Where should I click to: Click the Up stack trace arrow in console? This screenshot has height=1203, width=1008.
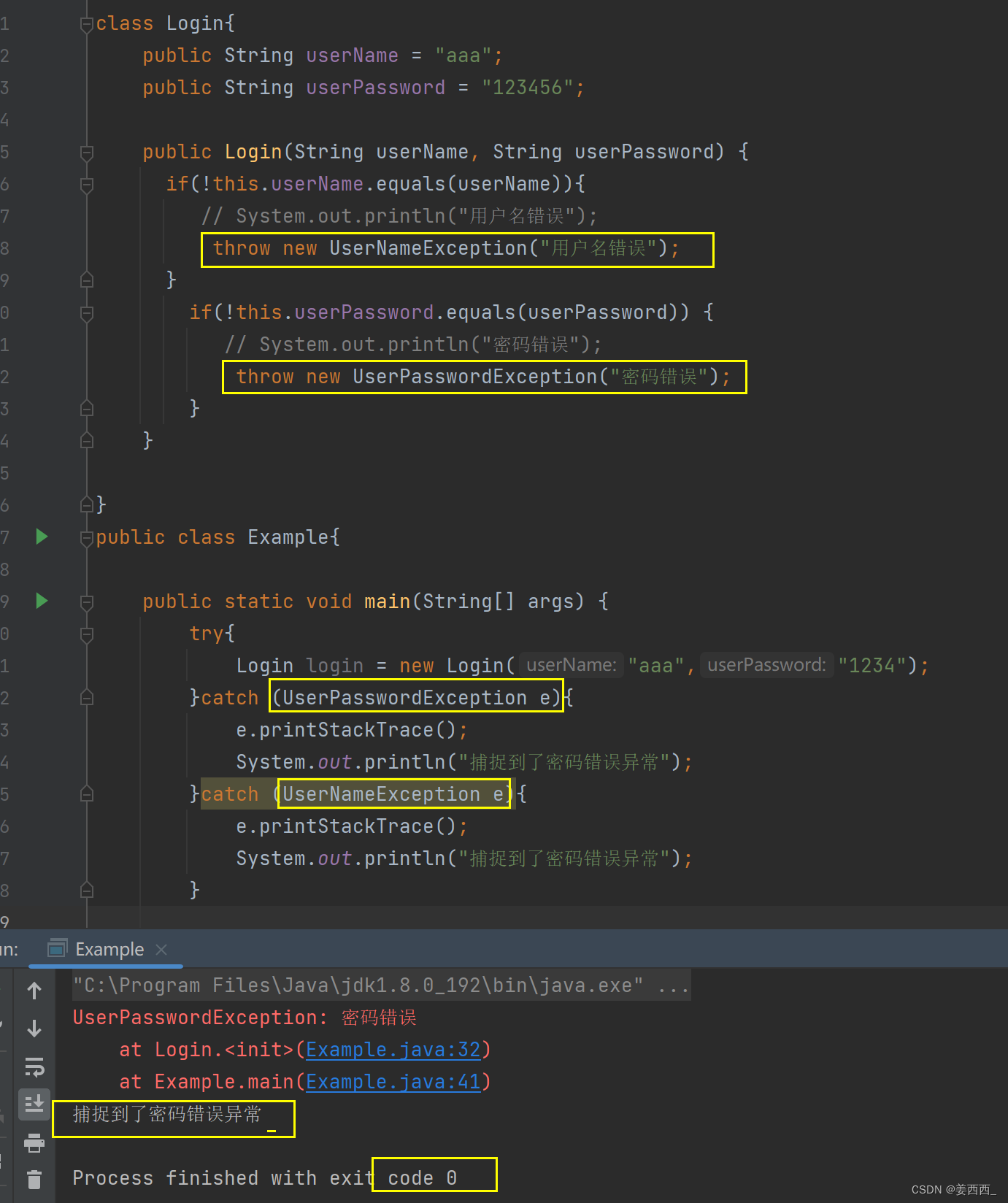(x=34, y=991)
